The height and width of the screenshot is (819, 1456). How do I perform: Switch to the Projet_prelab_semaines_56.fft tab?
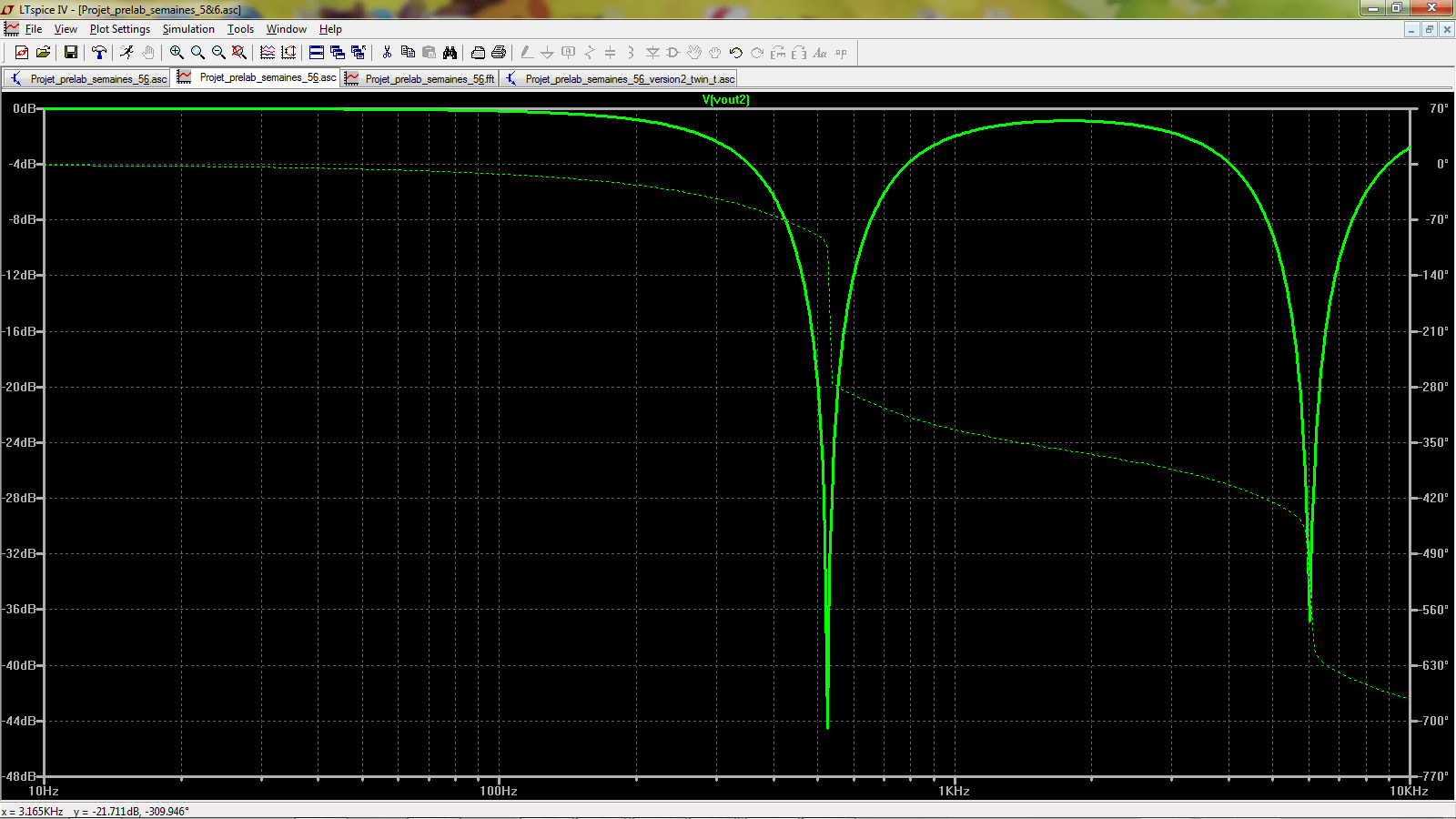[x=423, y=78]
